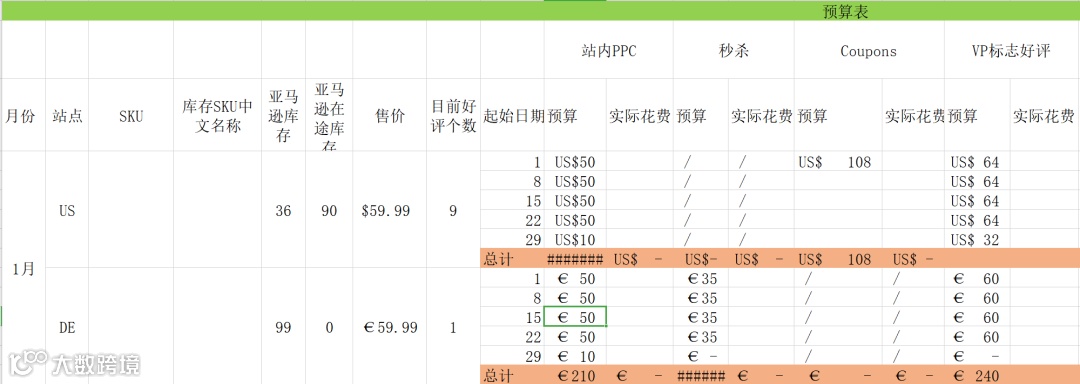Viewport: 1080px width, 384px height.
Task: Click the SKU column header
Action: [x=131, y=116]
